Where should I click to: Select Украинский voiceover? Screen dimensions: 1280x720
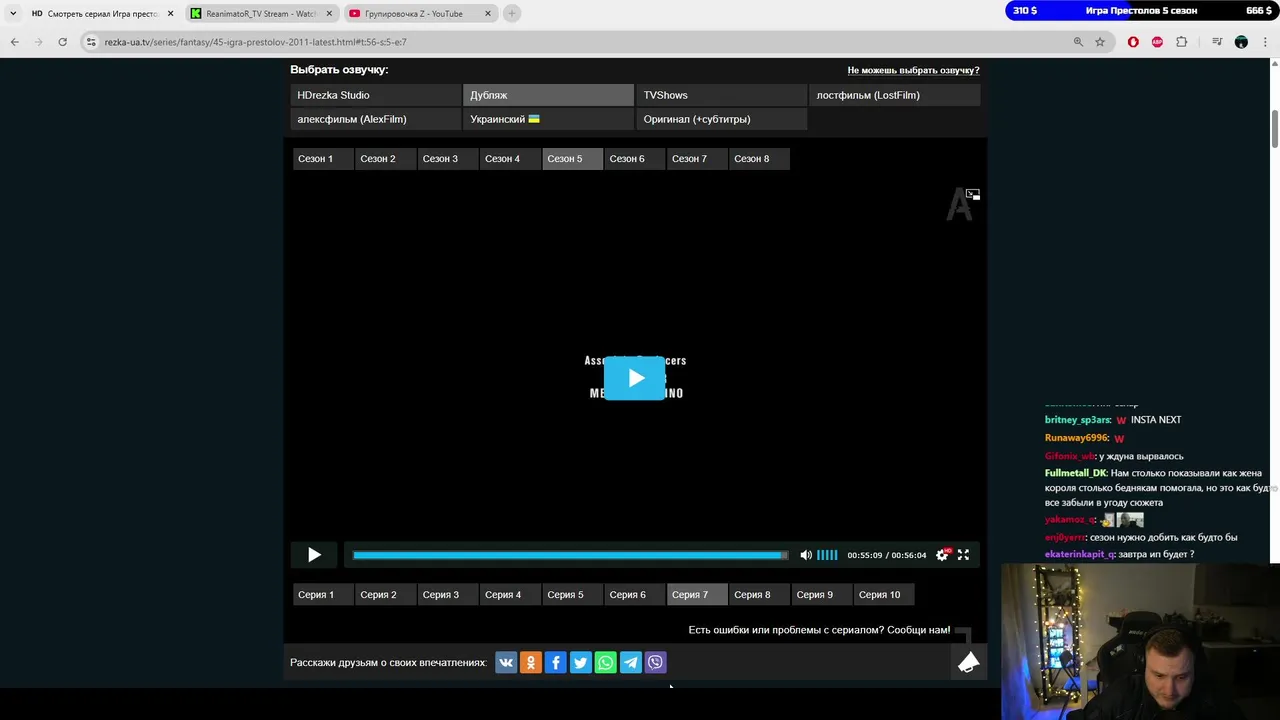click(549, 119)
